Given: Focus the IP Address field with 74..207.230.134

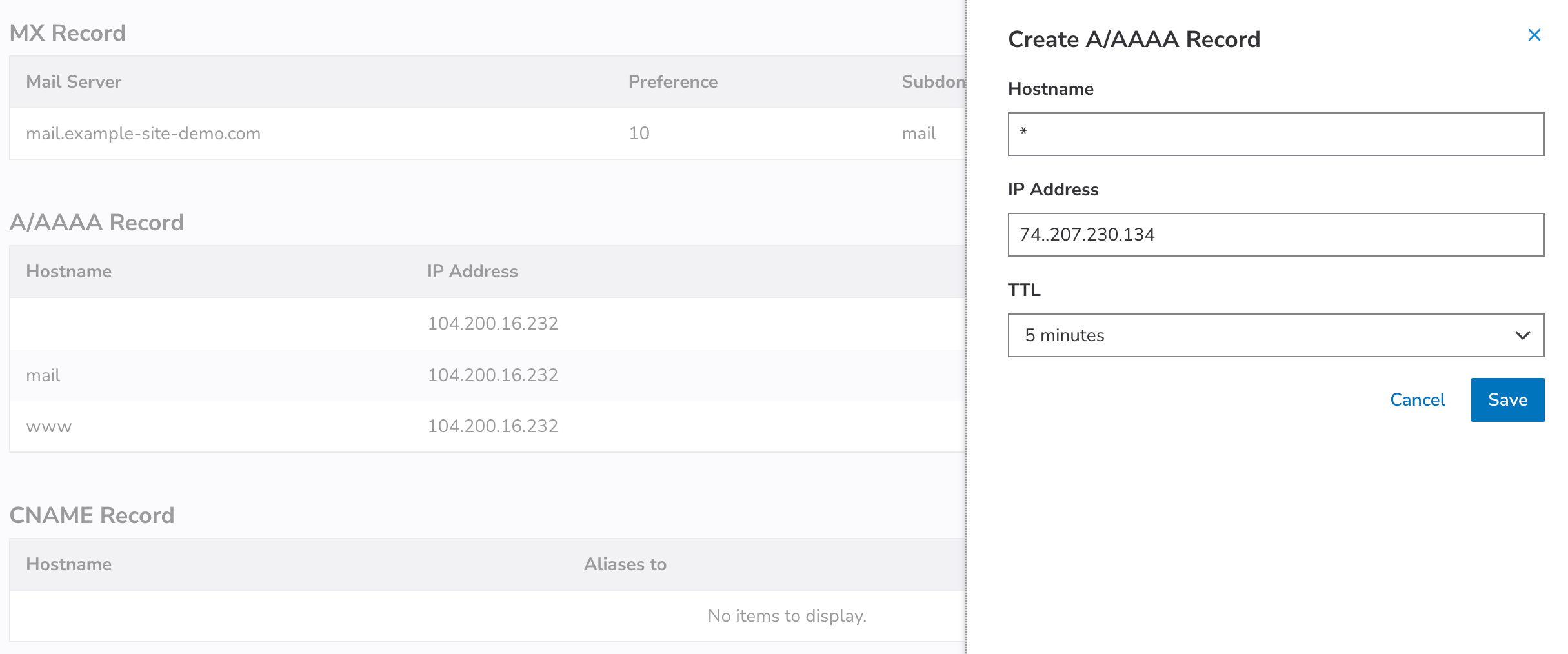Looking at the screenshot, I should (1275, 235).
